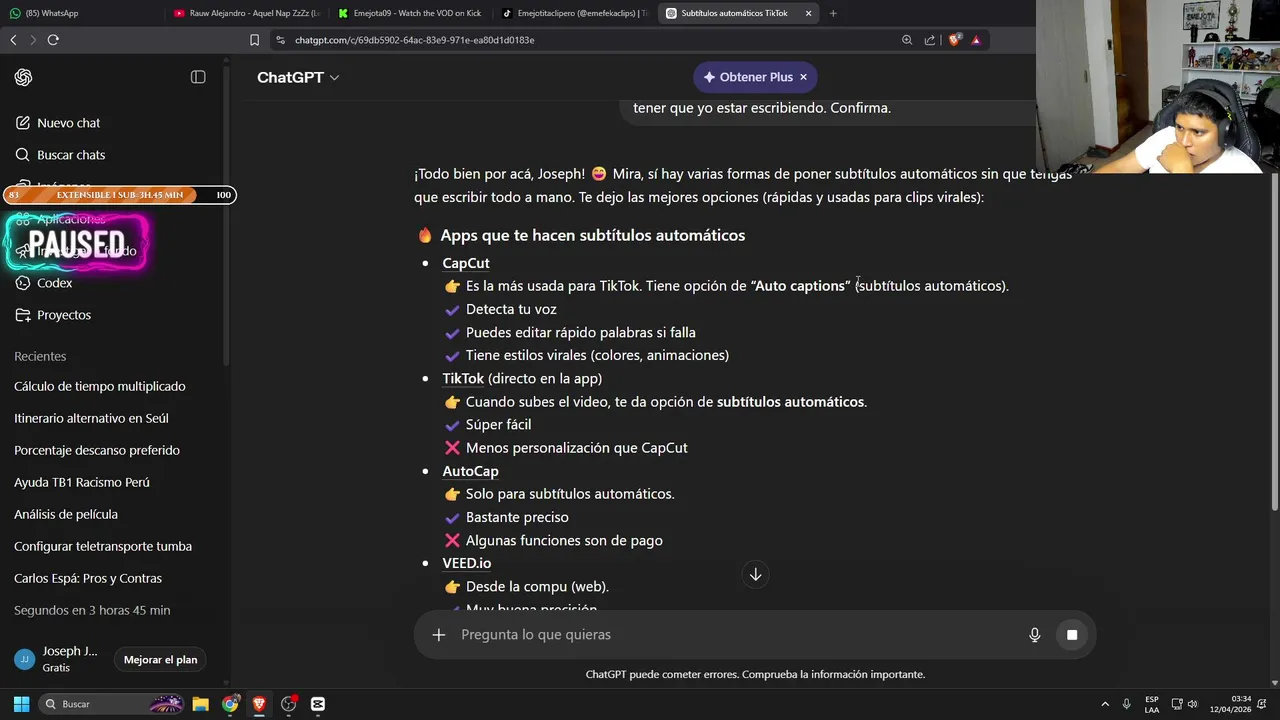This screenshot has height=720, width=1280.
Task: Click the ChatGPT logo icon in sidebar
Action: [23, 77]
